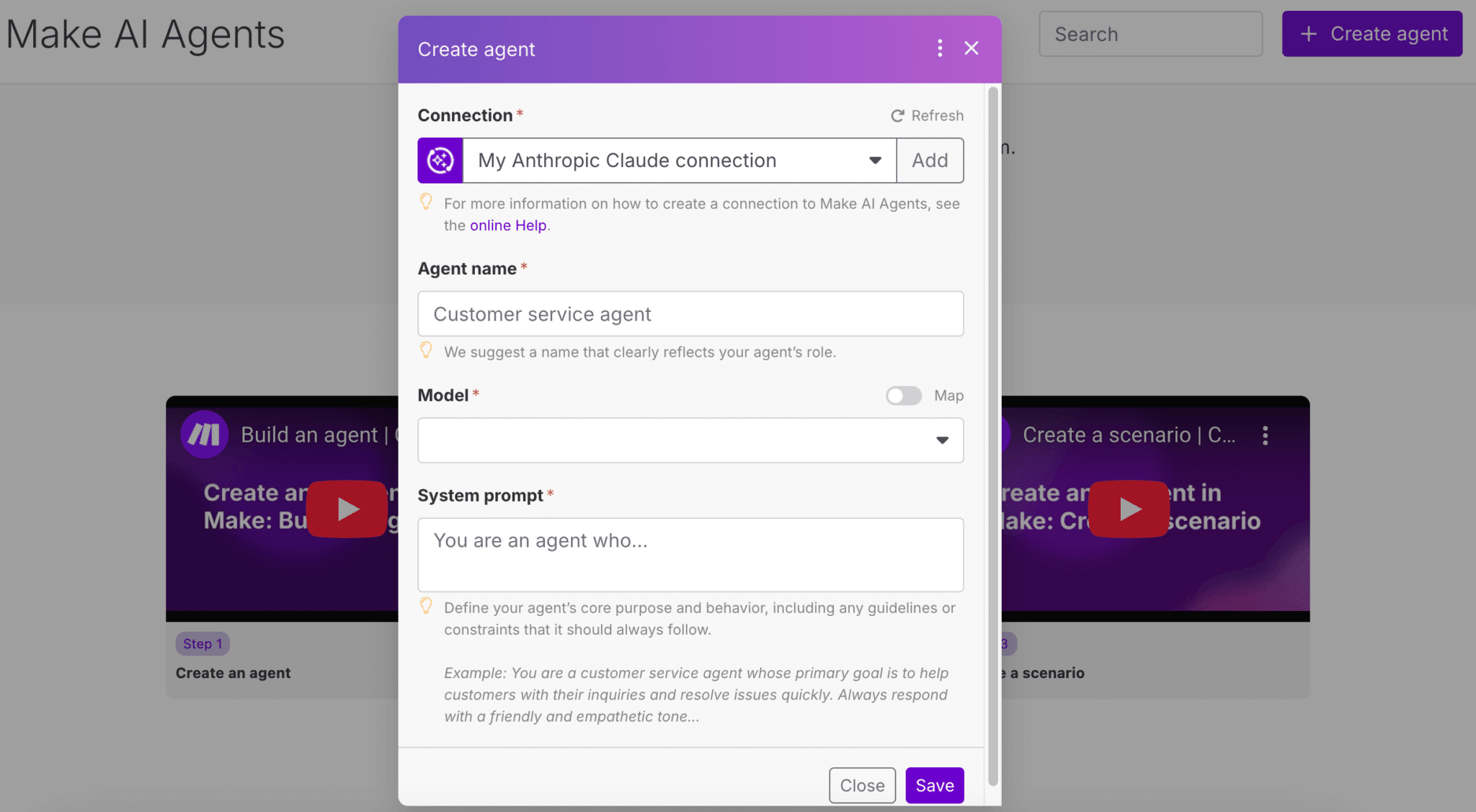Click the Make logo on Build an agent video
The width and height of the screenshot is (1476, 812).
pos(205,434)
